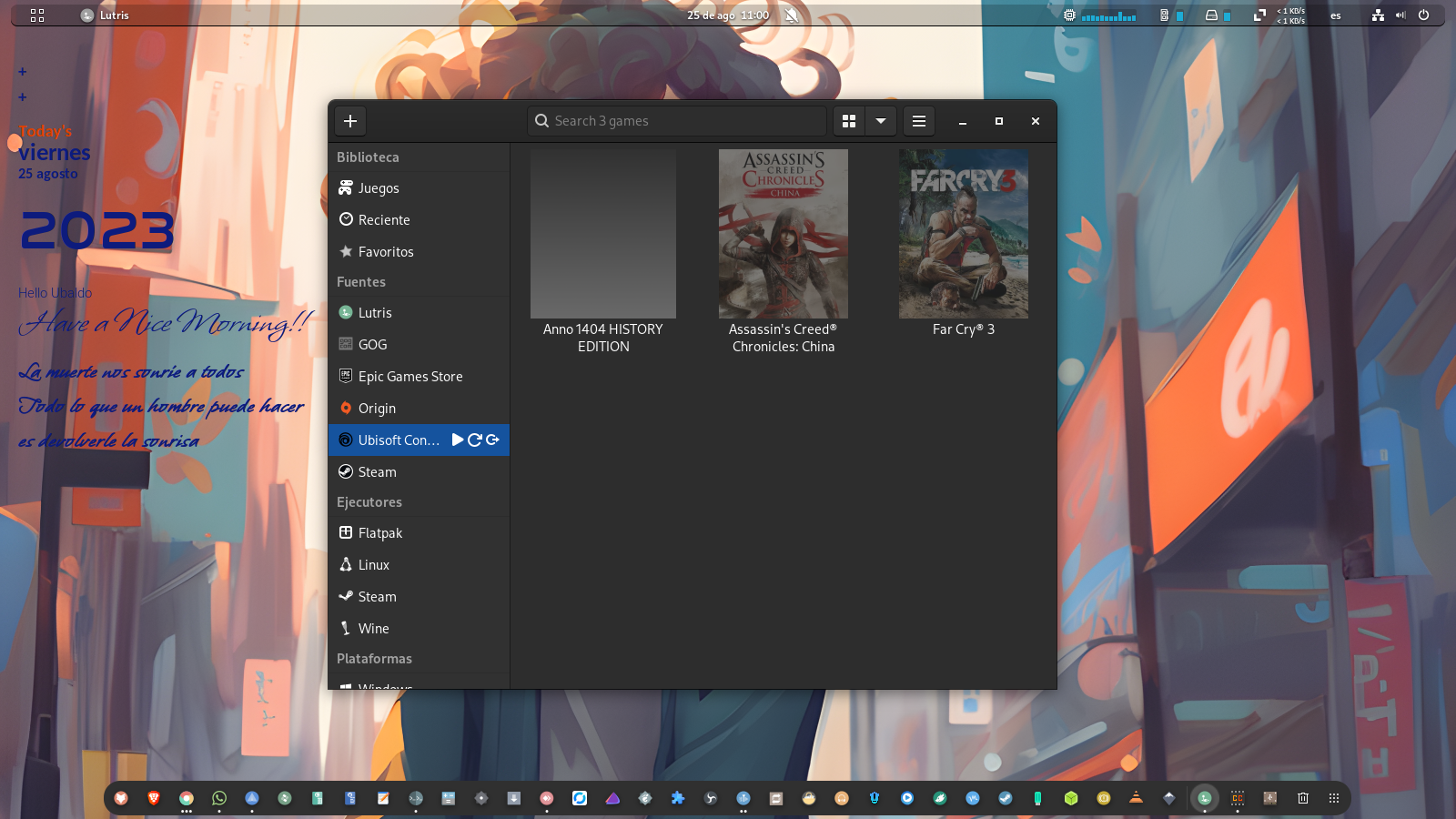This screenshot has width=1456, height=819.
Task: Select Steam under Ejecutores
Action: (419, 597)
